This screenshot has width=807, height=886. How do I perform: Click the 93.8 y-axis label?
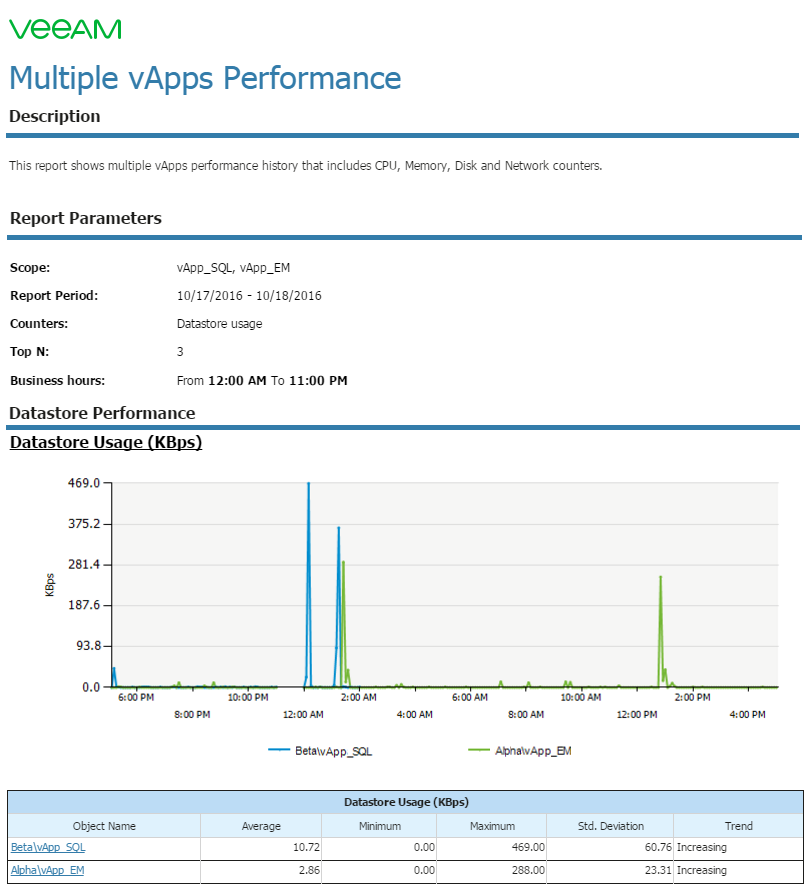click(x=88, y=646)
